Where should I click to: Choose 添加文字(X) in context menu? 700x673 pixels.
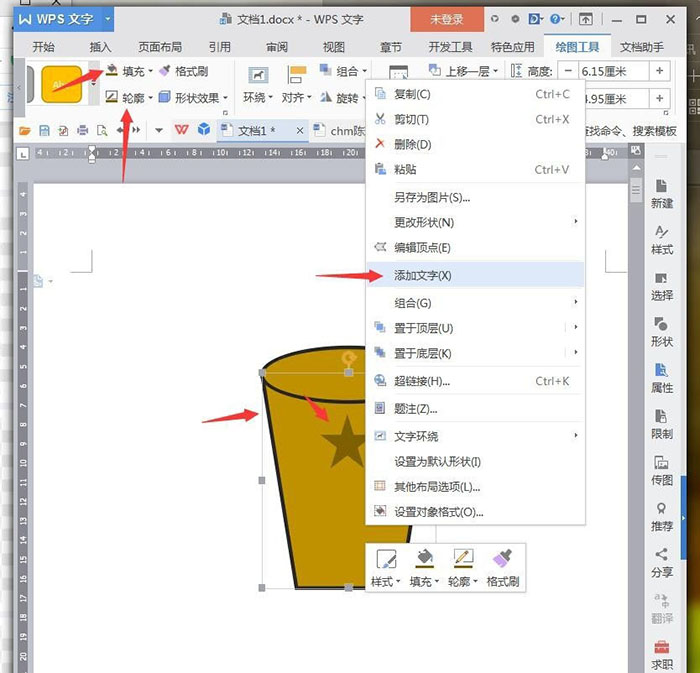(x=475, y=275)
